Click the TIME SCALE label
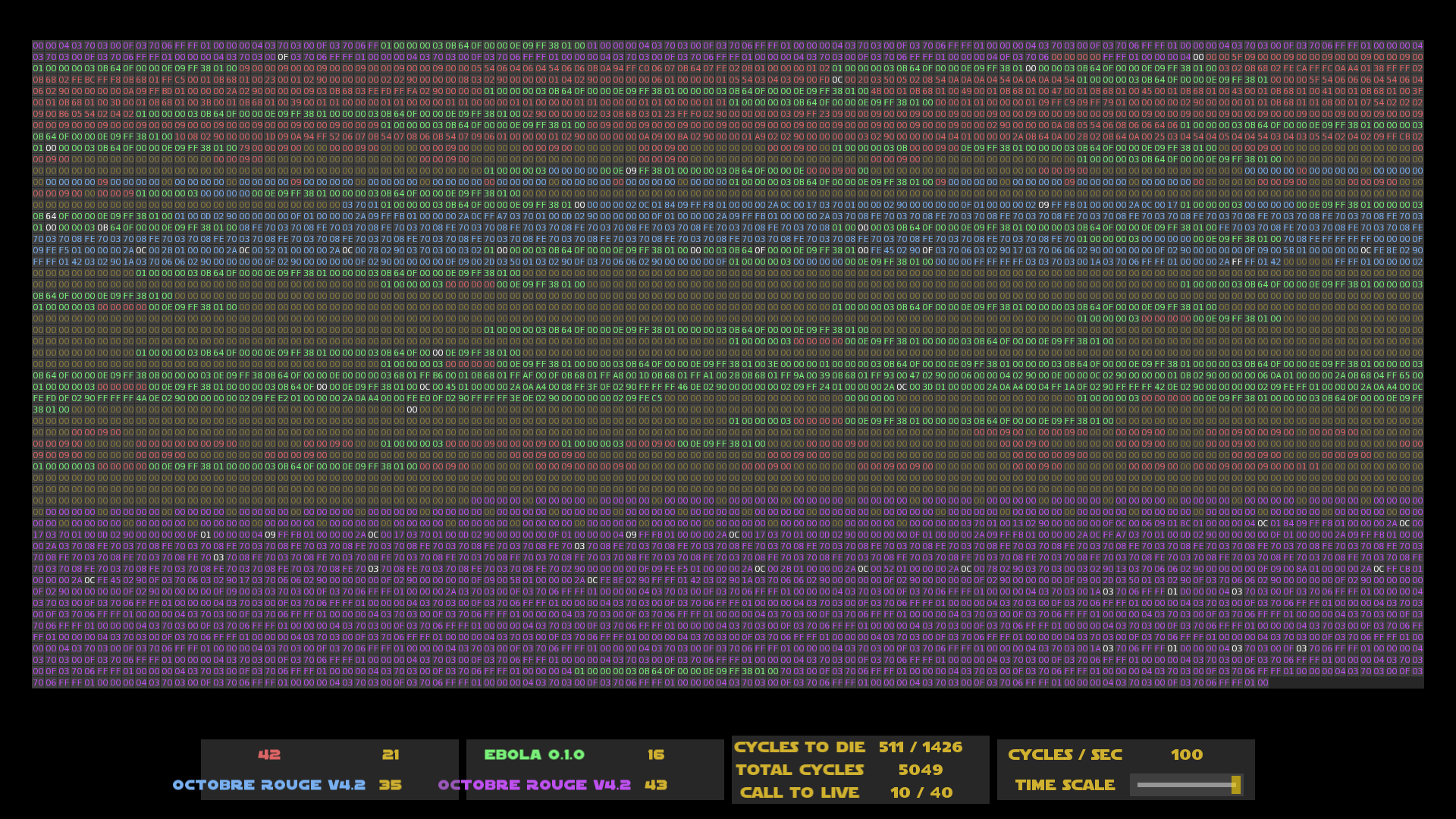The image size is (1456, 819). [x=1065, y=785]
